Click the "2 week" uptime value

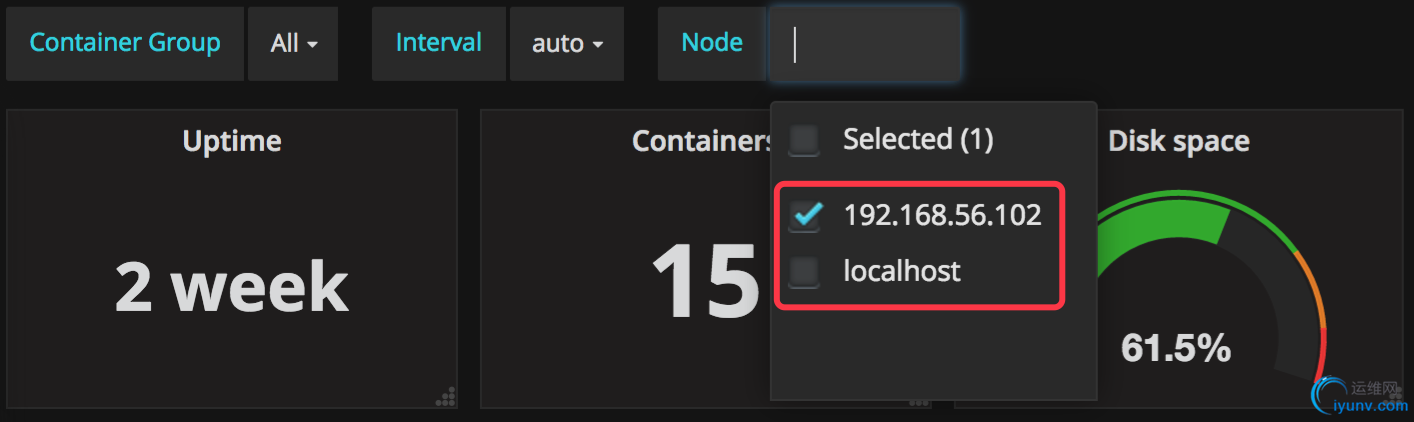click(231, 287)
